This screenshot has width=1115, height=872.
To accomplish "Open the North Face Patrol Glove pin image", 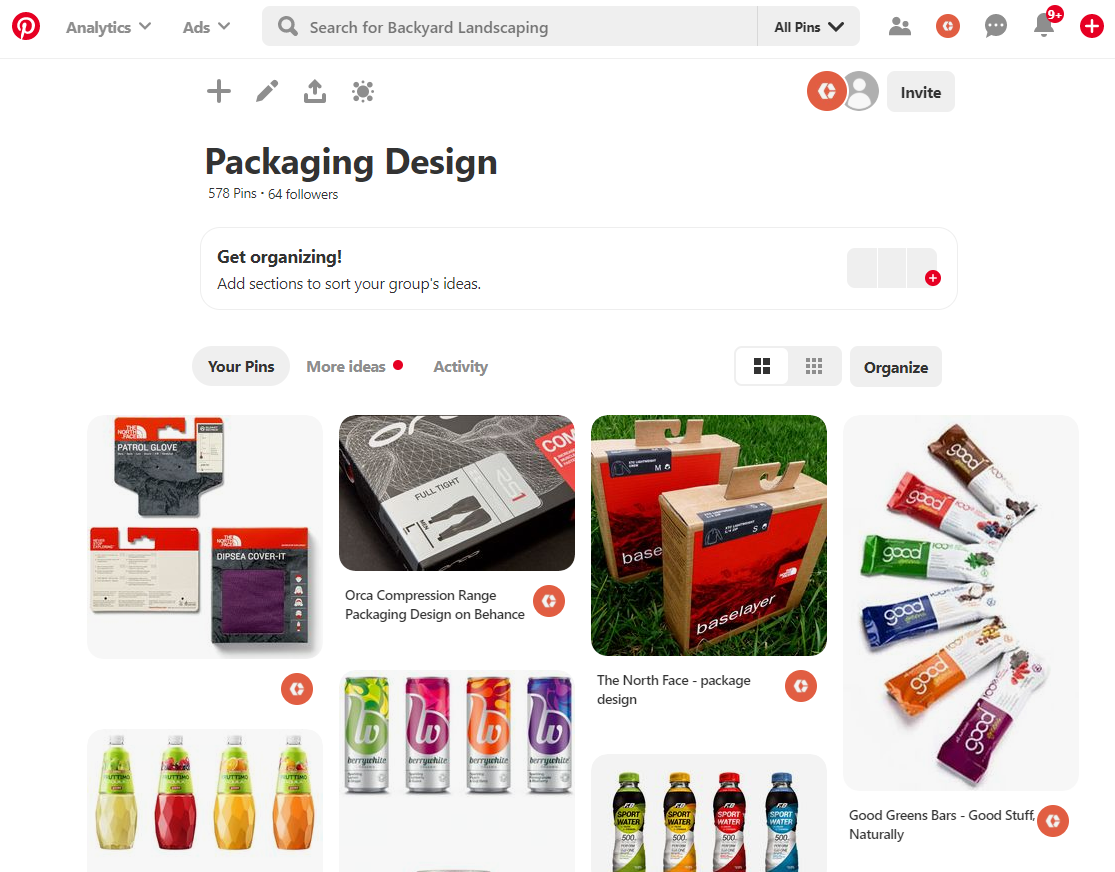I will (205, 537).
